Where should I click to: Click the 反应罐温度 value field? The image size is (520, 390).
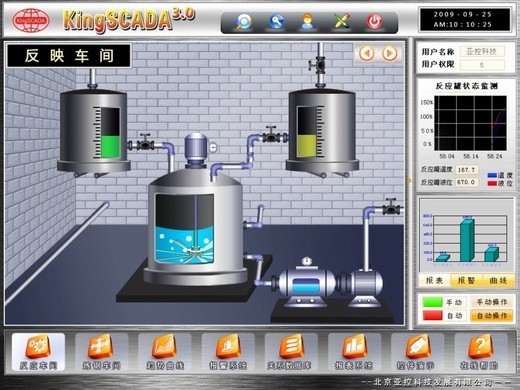point(466,170)
